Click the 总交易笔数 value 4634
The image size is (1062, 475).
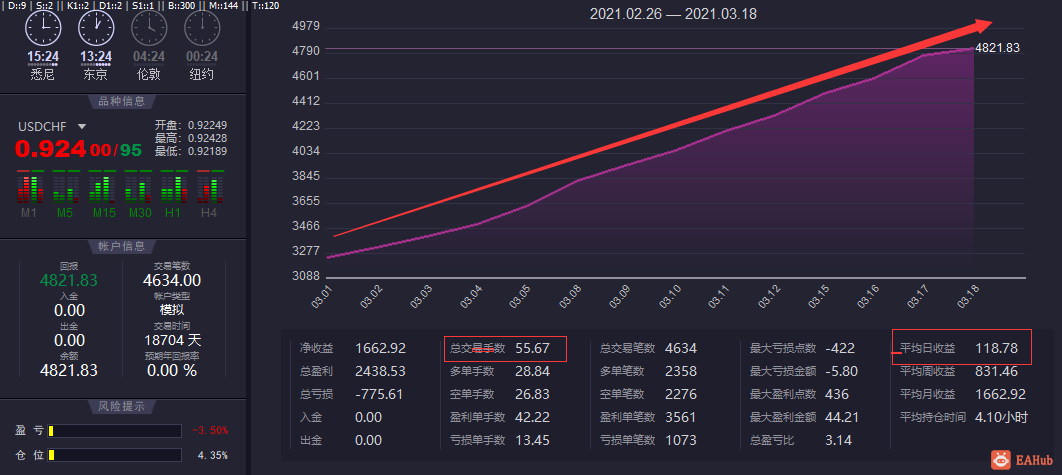[681, 348]
